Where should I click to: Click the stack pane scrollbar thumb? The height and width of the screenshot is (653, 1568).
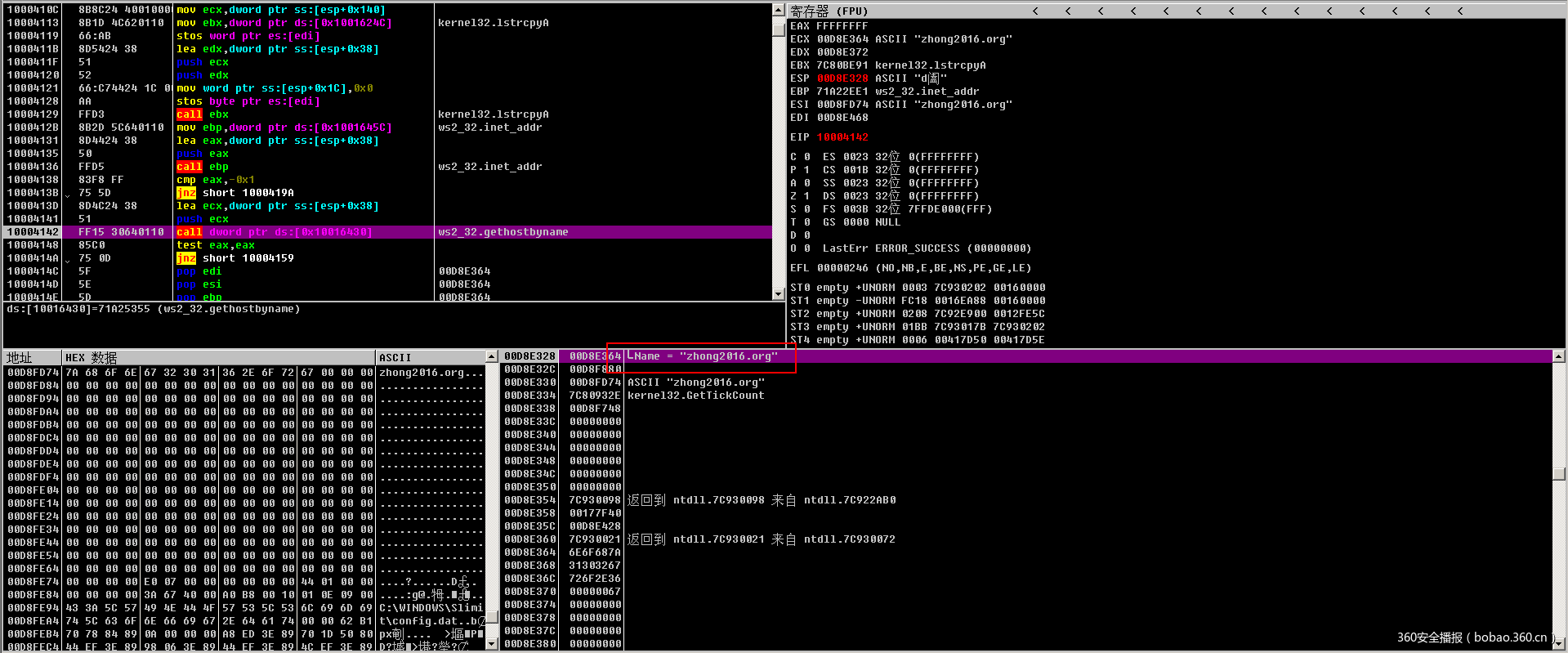1558,473
